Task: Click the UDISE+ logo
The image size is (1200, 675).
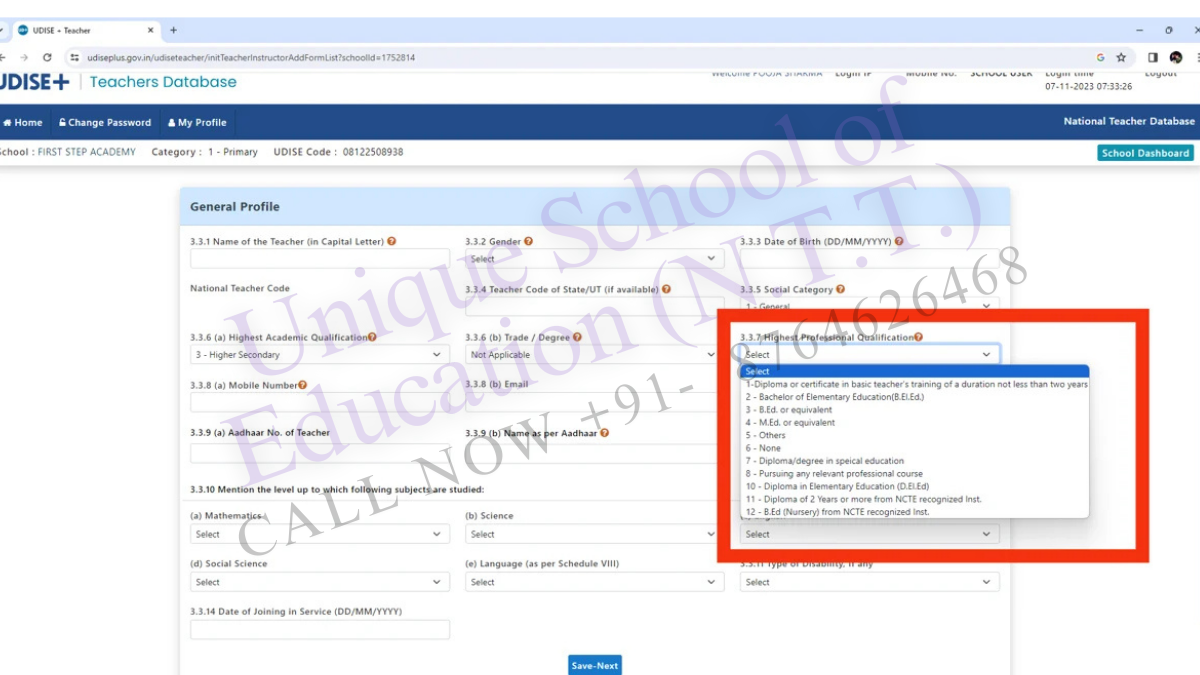Action: 35,82
